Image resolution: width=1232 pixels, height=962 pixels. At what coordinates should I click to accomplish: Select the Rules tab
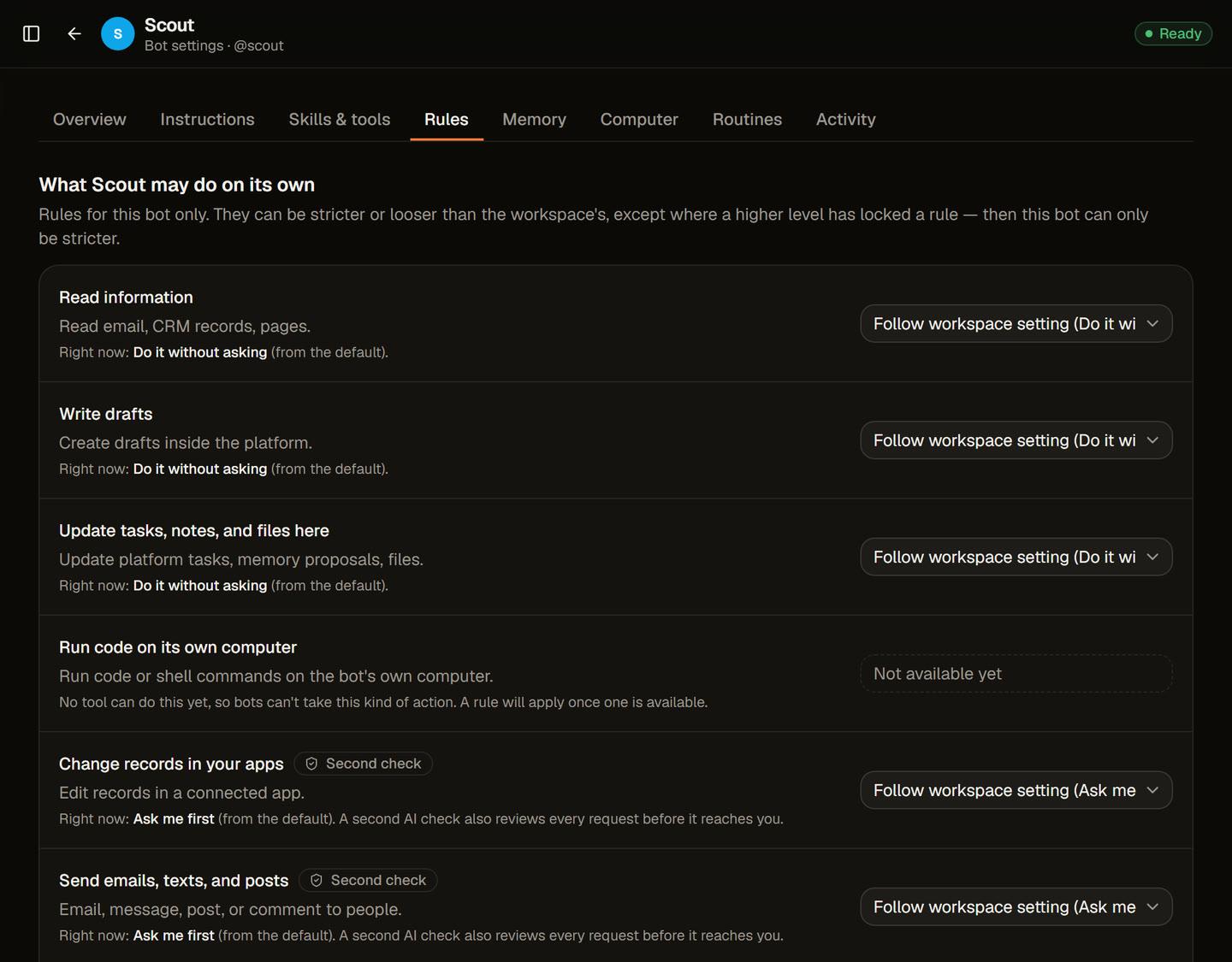447,119
